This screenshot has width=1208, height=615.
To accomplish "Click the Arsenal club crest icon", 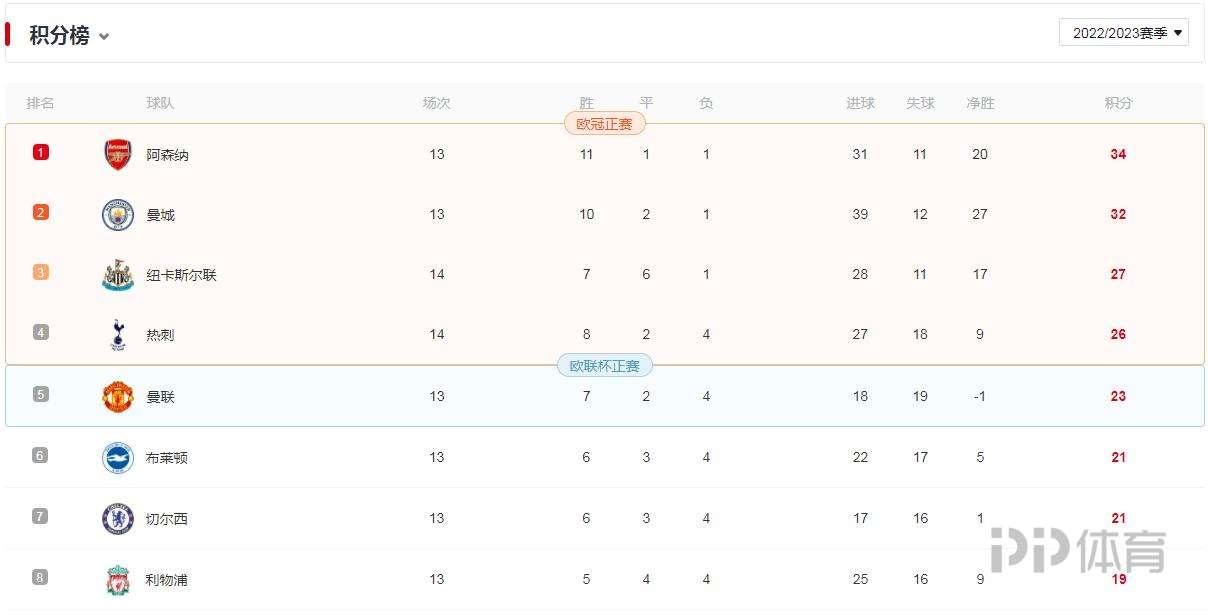I will [118, 154].
